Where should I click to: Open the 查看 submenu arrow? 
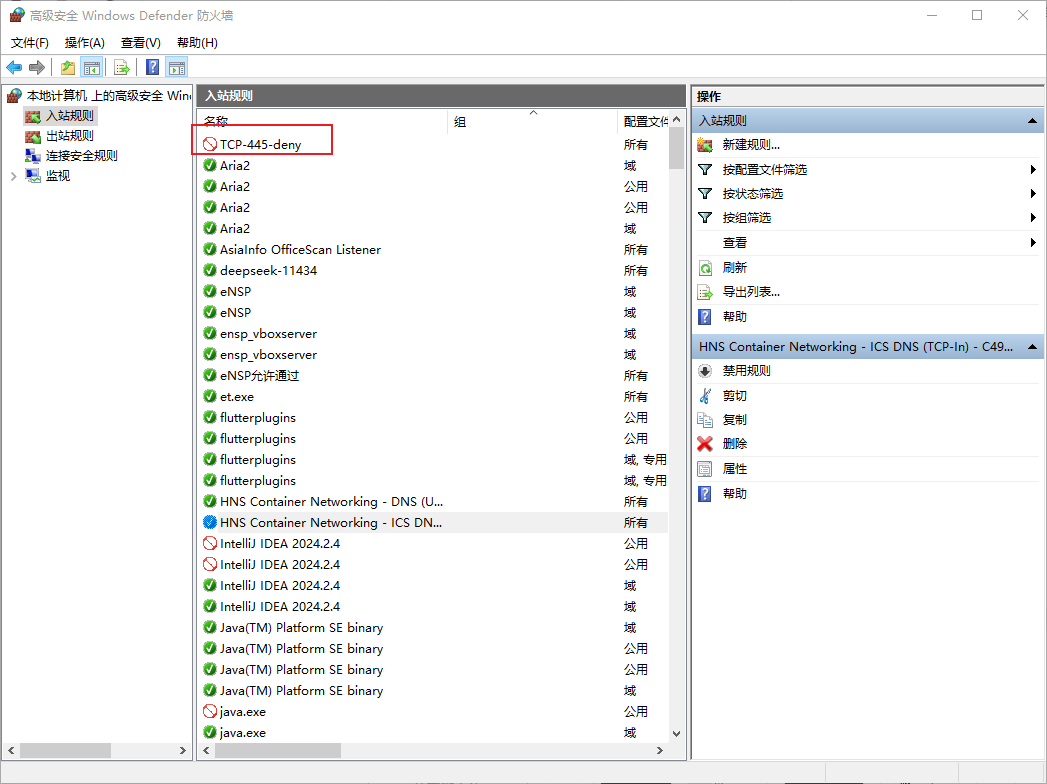point(1034,243)
